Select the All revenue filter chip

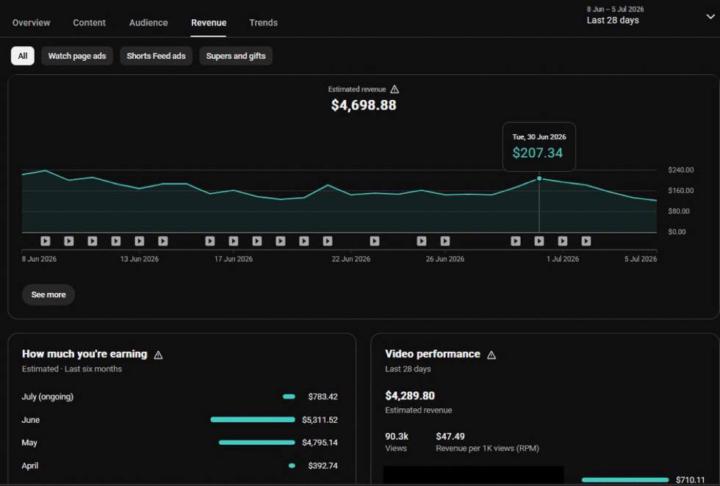pos(22,56)
